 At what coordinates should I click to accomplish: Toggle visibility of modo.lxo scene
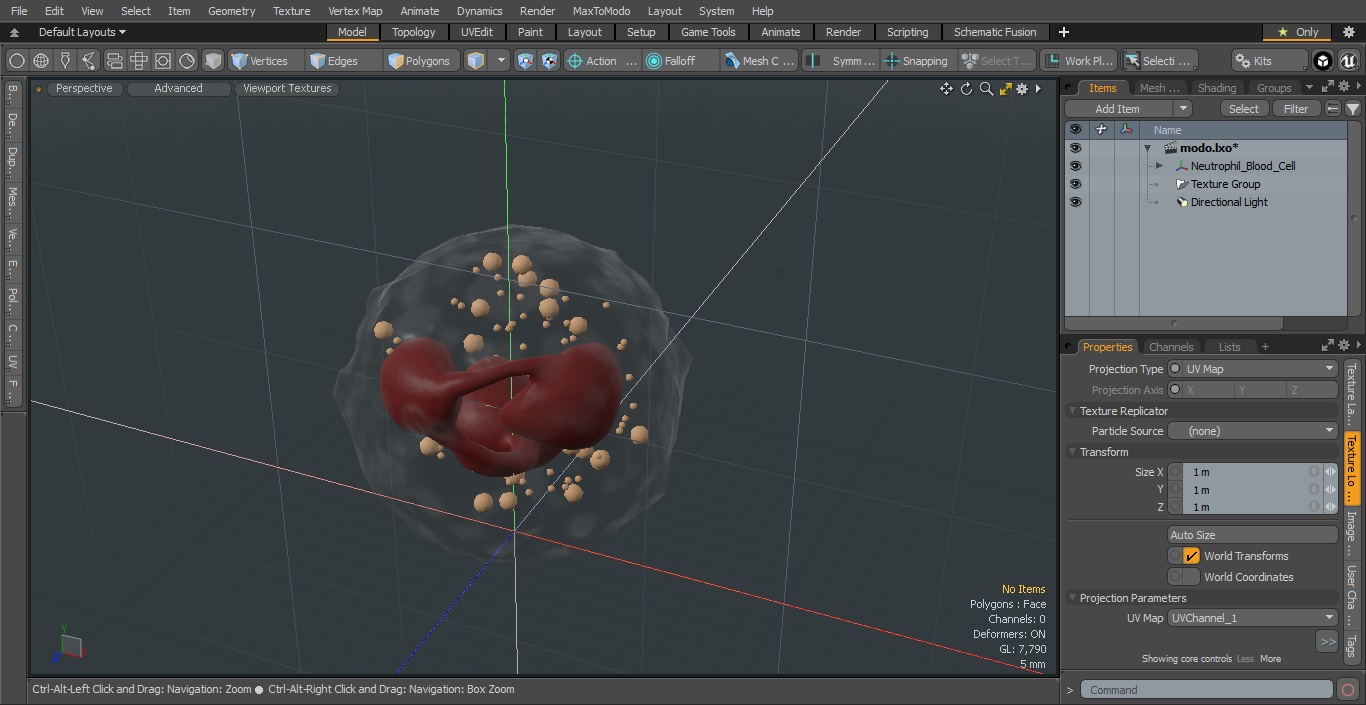1075,148
